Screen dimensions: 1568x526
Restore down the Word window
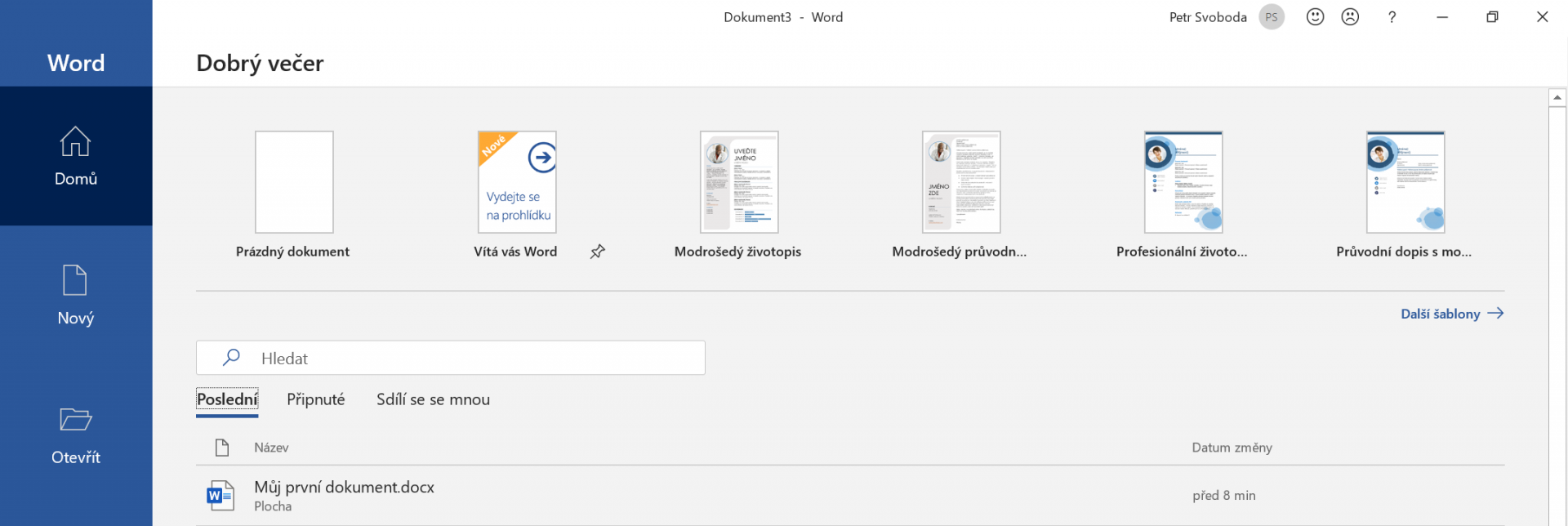(x=1492, y=17)
